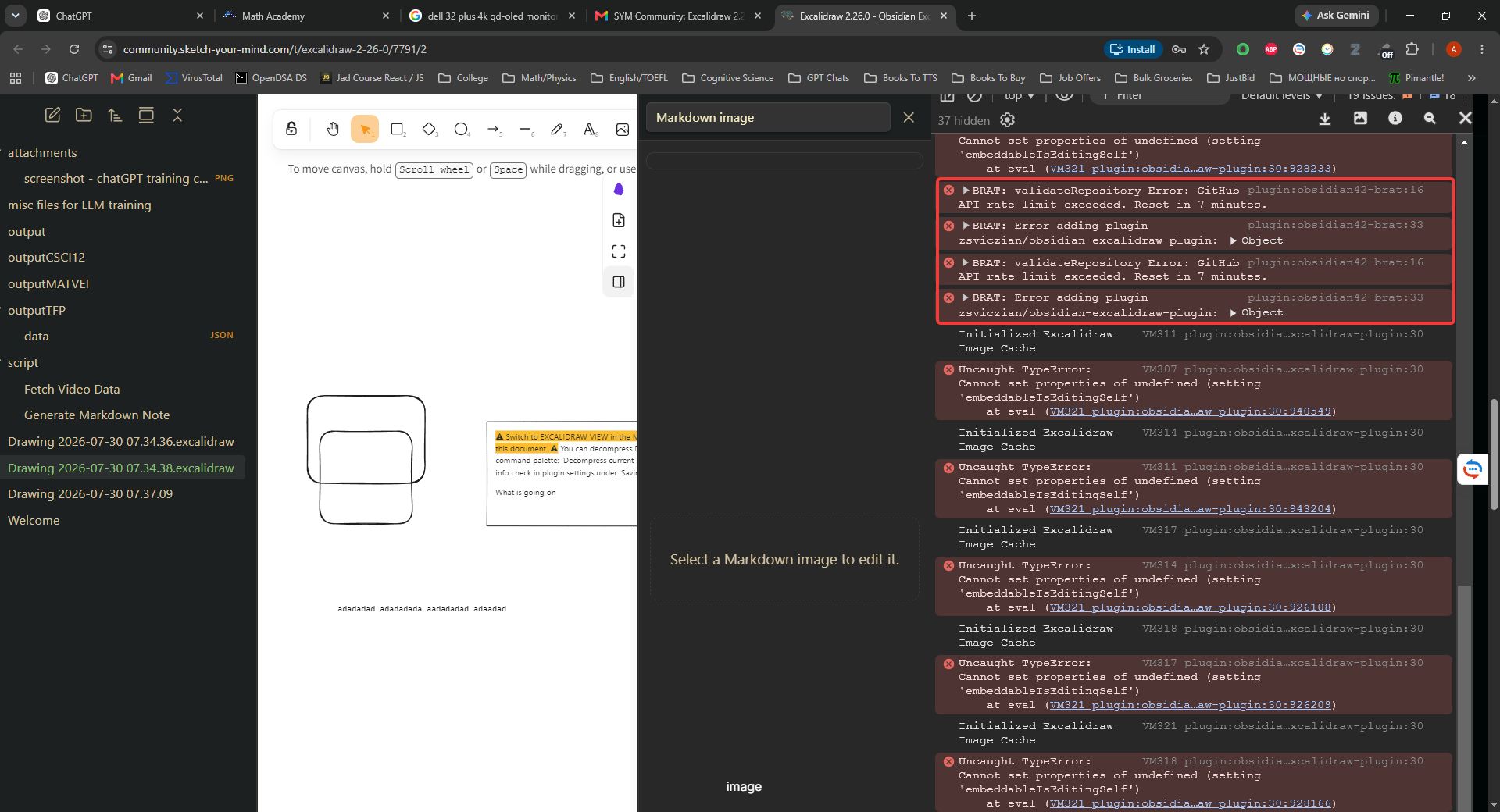Click the Install app button
Screen dimensions: 1500x812
[1133, 49]
